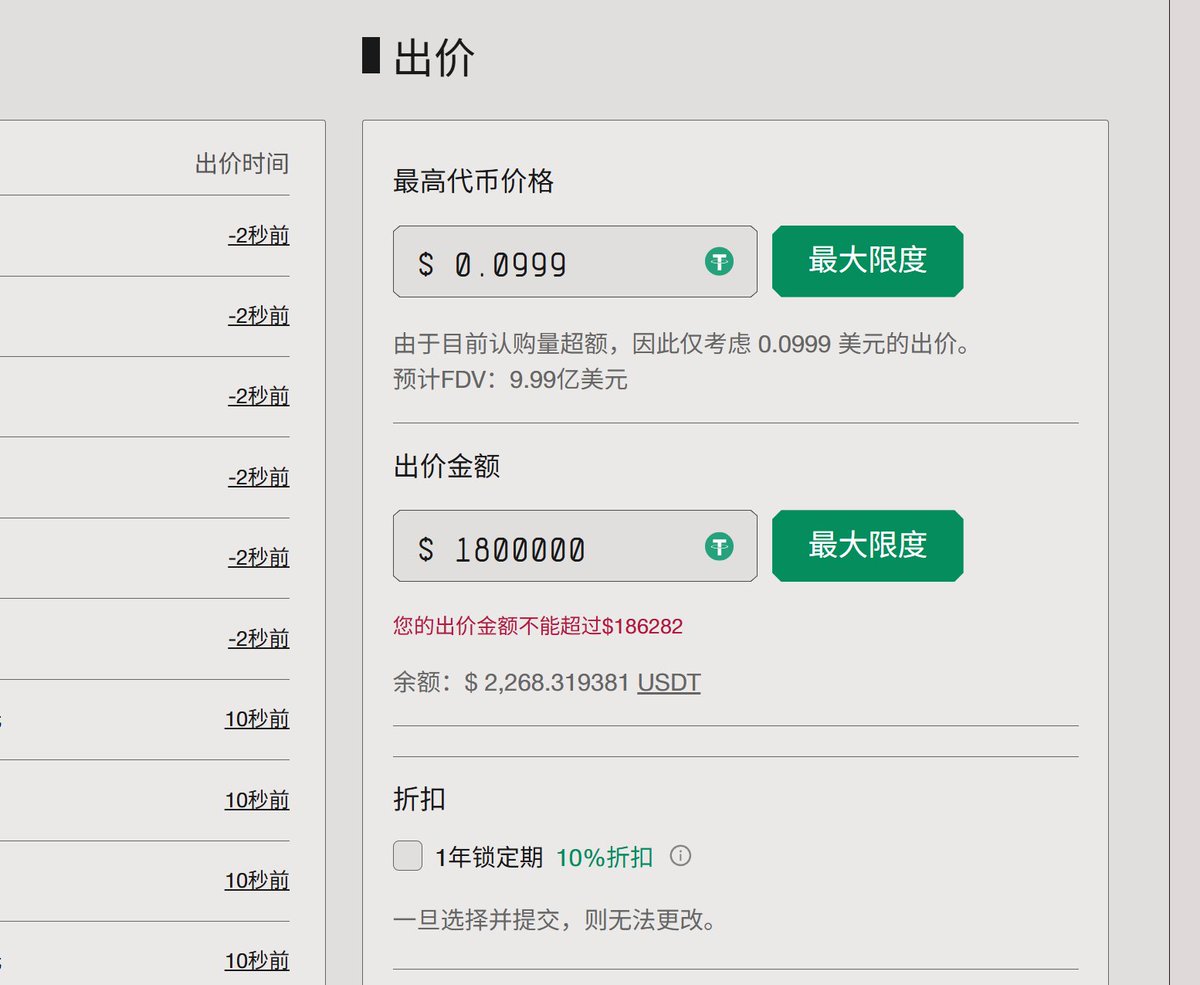This screenshot has width=1200, height=985.
Task: Enable the 1年锁定期 checkbox
Action: click(x=408, y=856)
